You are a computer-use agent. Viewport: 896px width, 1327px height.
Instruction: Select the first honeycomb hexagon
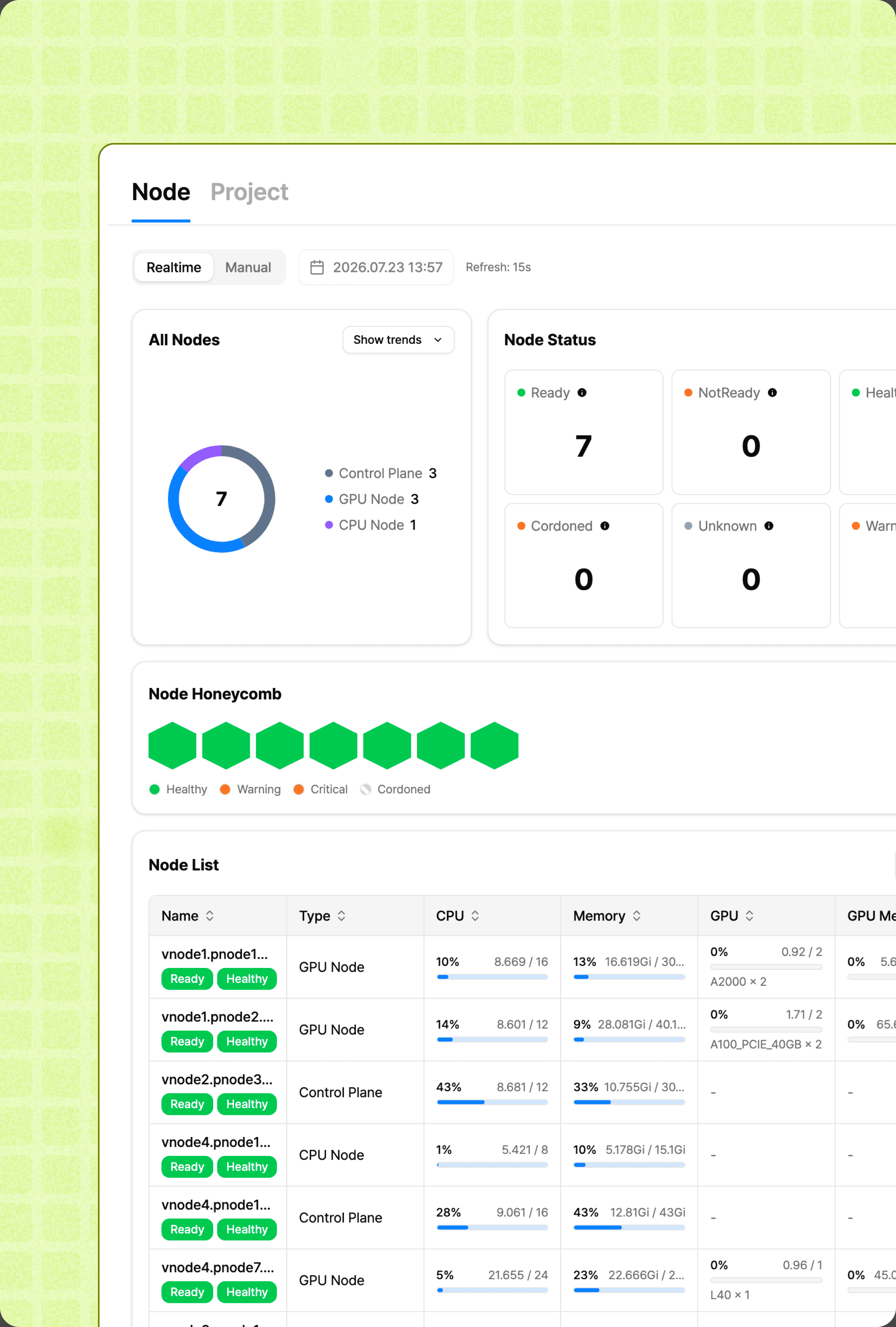pyautogui.click(x=172, y=746)
